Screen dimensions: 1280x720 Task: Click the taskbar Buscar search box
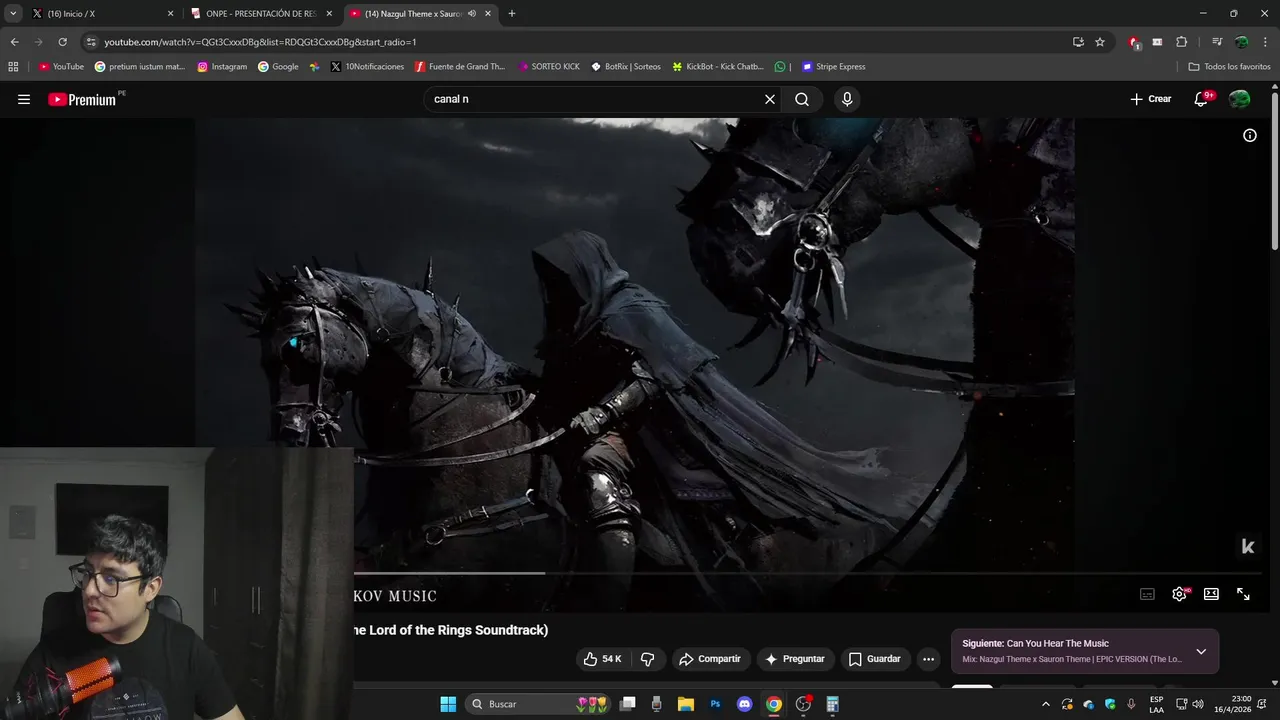click(x=540, y=704)
